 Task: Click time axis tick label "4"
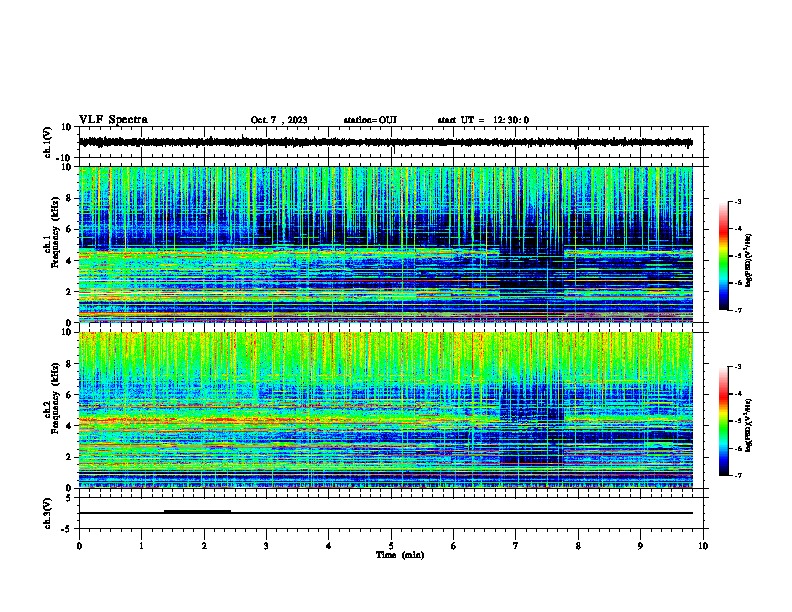pos(329,545)
